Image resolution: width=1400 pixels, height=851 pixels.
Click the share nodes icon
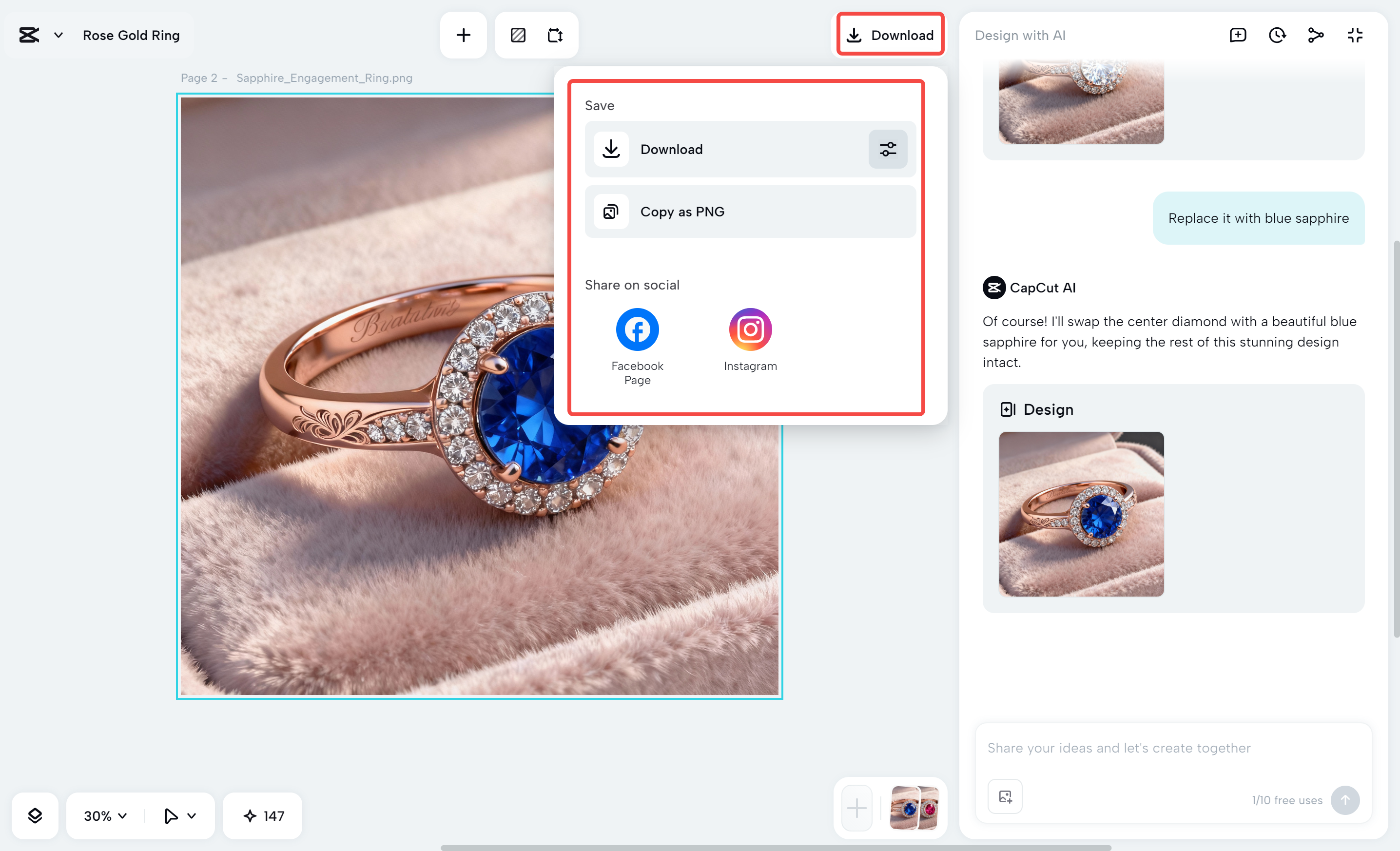[x=1315, y=35]
